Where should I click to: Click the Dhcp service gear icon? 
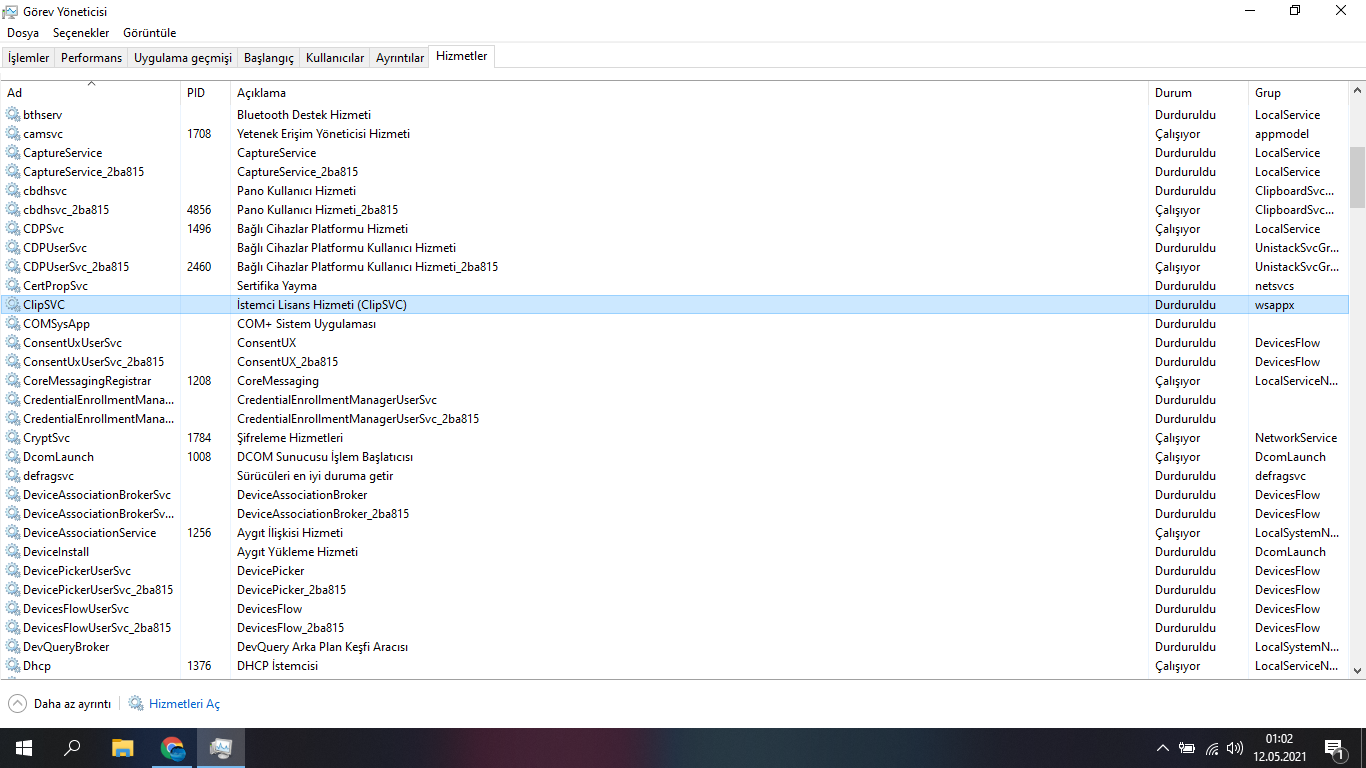click(x=13, y=666)
